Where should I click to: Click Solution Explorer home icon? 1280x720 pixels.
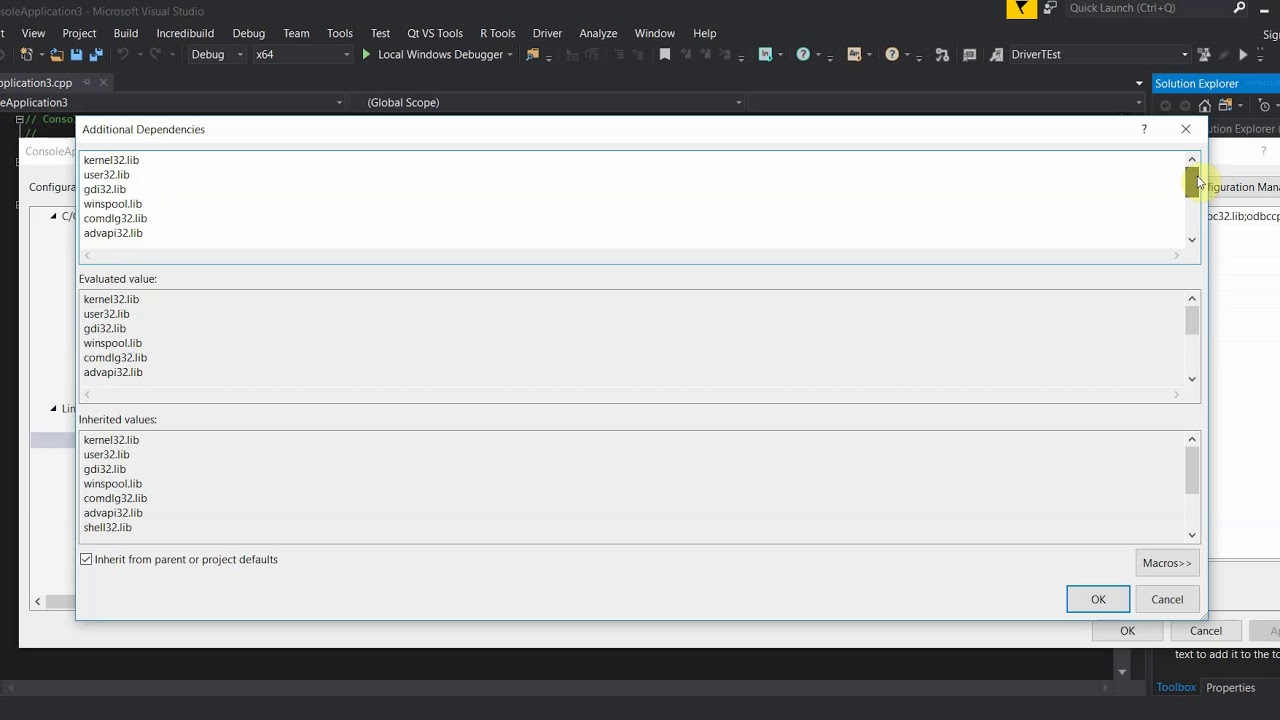click(x=1205, y=106)
